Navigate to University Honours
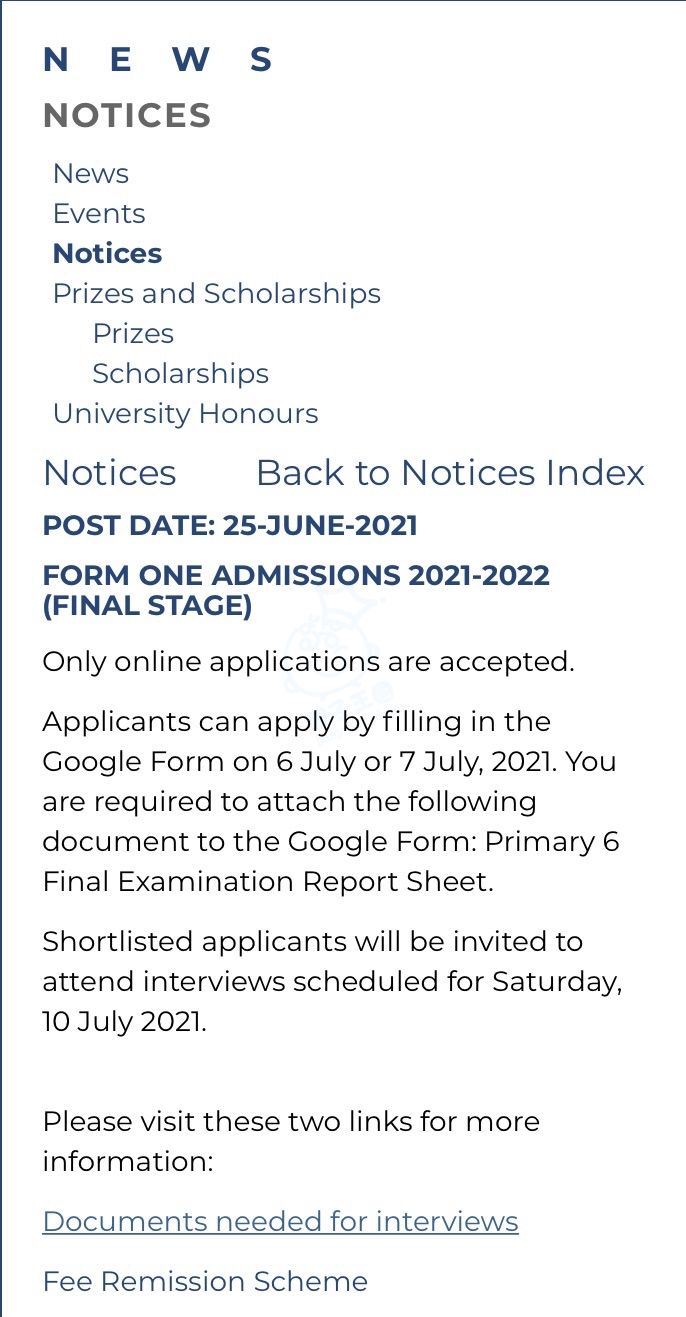The width and height of the screenshot is (686, 1317). click(x=185, y=414)
